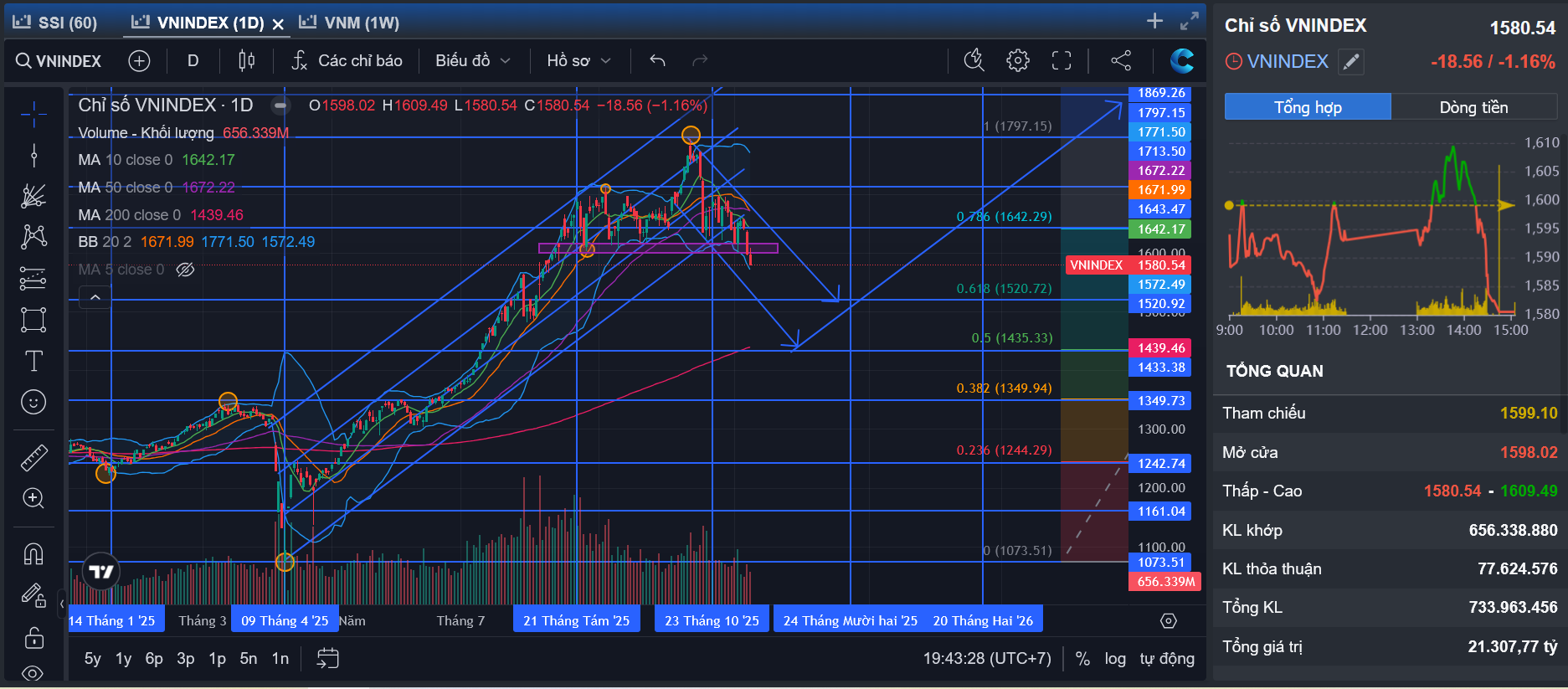Collapse the left drawing toolbar arrow
This screenshot has height=689, width=1568.
click(62, 602)
